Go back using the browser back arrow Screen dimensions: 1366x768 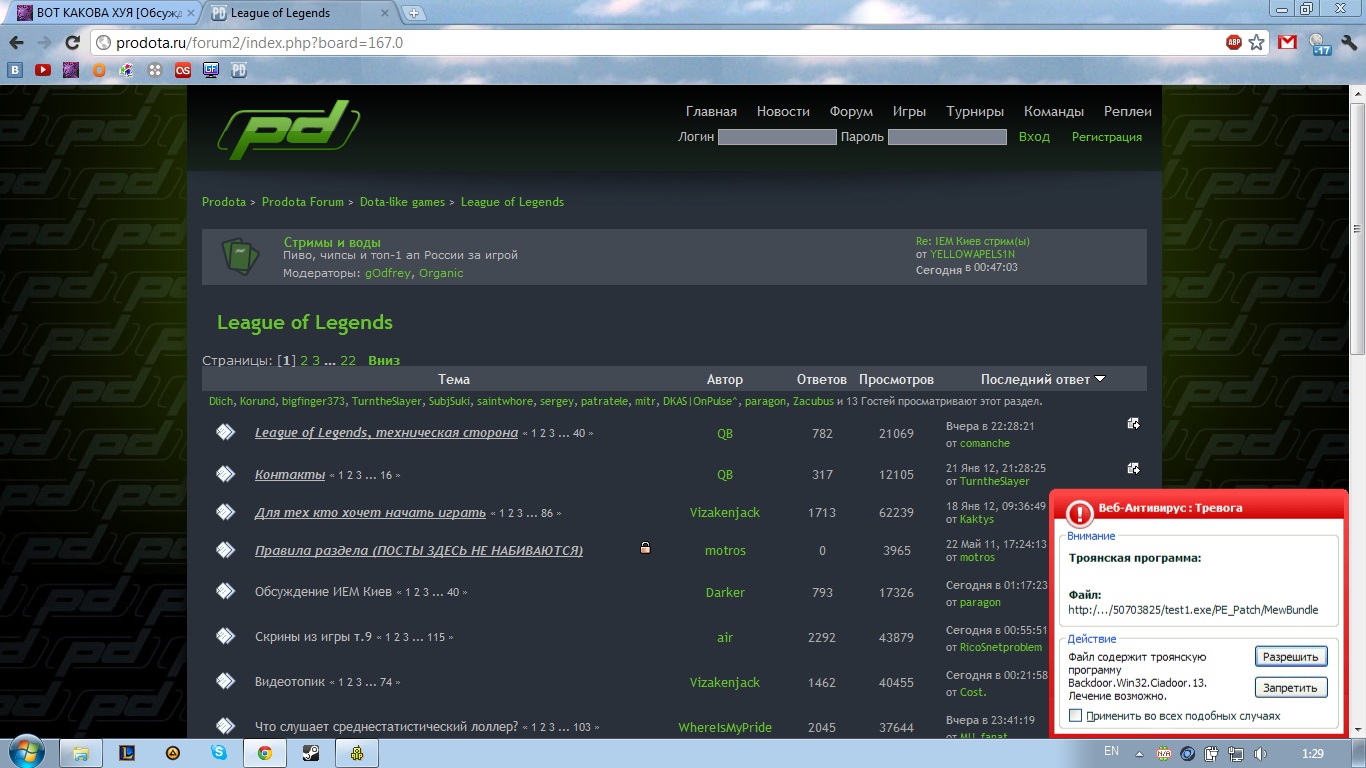coord(15,43)
